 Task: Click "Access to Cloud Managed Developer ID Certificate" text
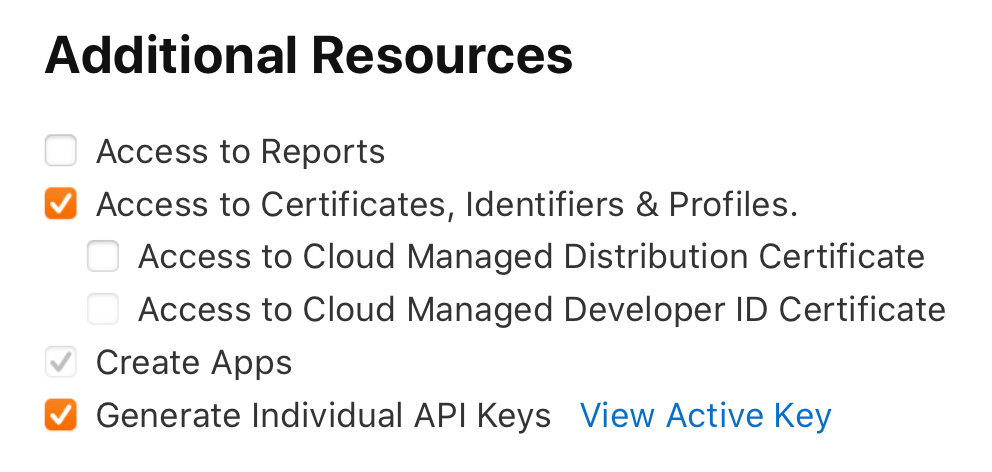point(541,309)
